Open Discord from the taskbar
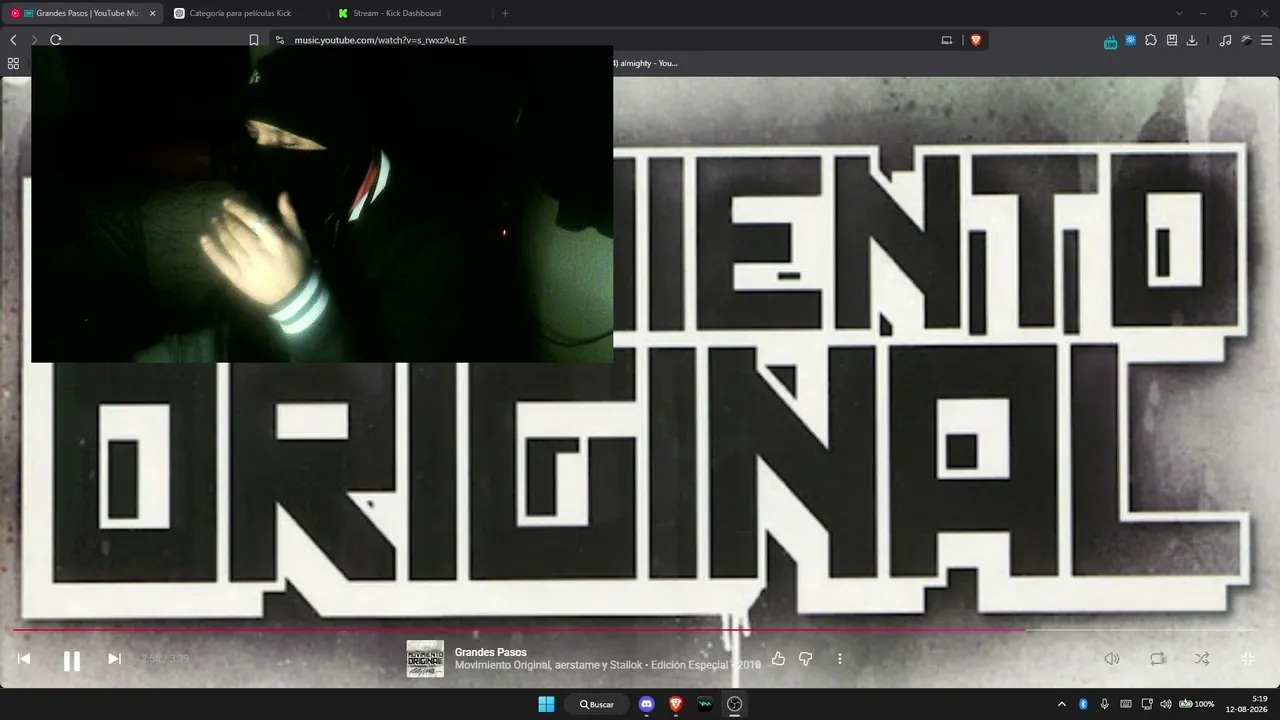1280x720 pixels. (x=646, y=704)
